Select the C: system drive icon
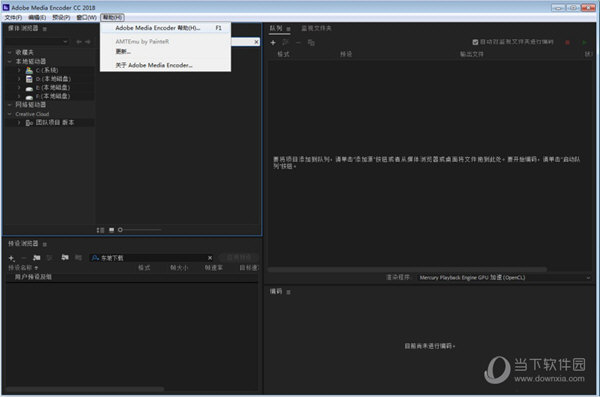600x397 pixels. coord(29,70)
